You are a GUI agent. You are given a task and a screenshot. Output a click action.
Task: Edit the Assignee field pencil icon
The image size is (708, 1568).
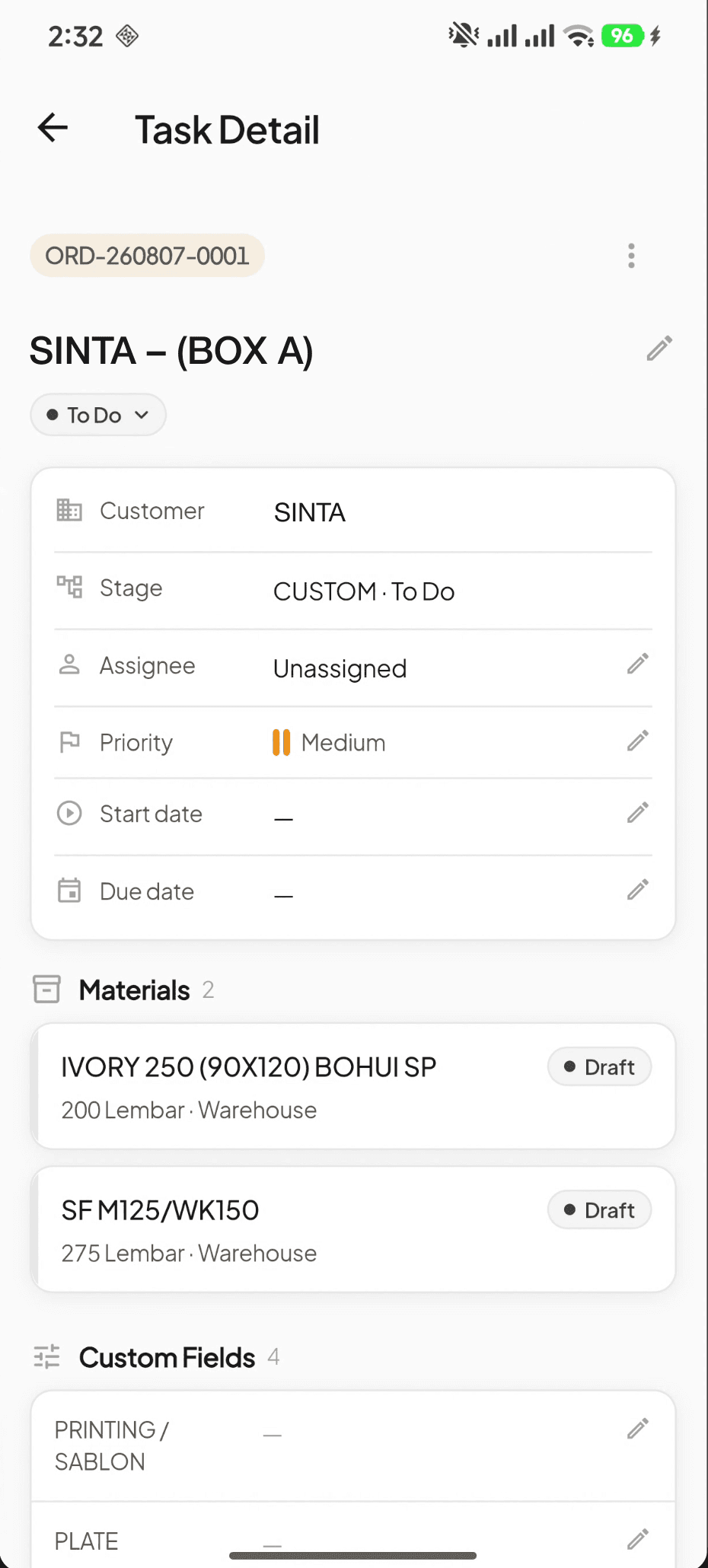638,664
